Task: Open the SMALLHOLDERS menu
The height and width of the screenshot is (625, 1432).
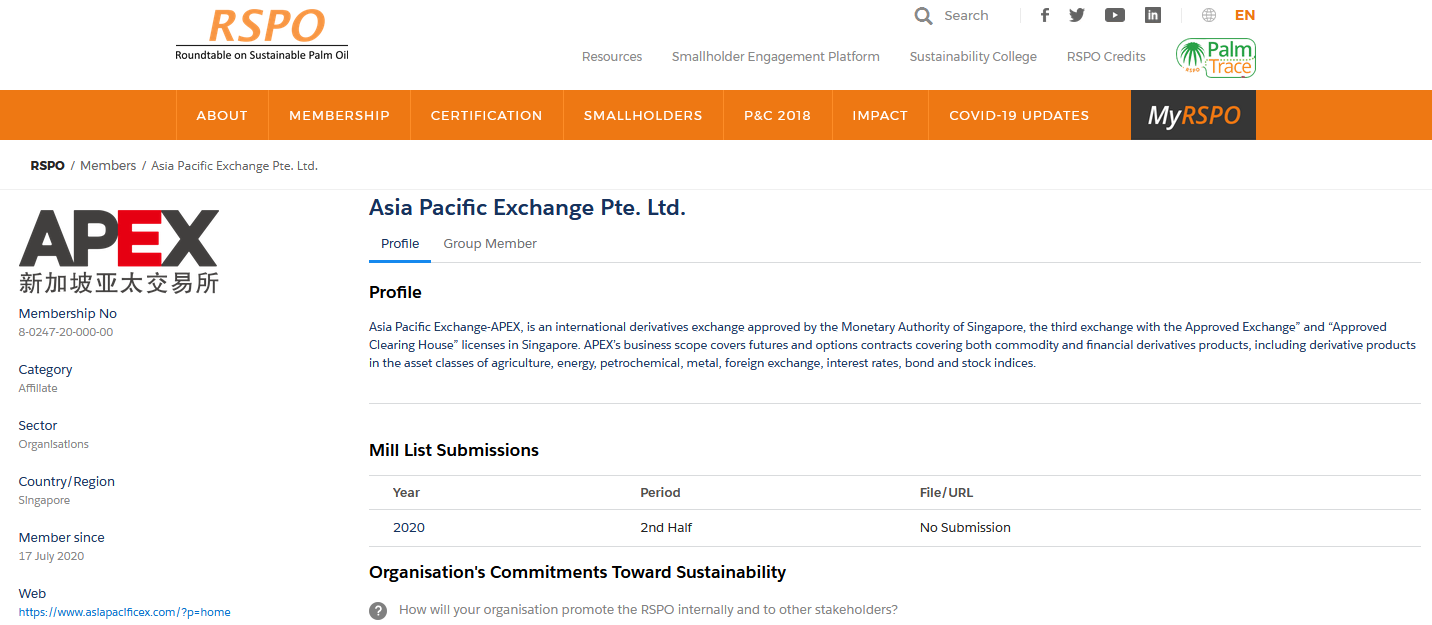Action: [643, 115]
